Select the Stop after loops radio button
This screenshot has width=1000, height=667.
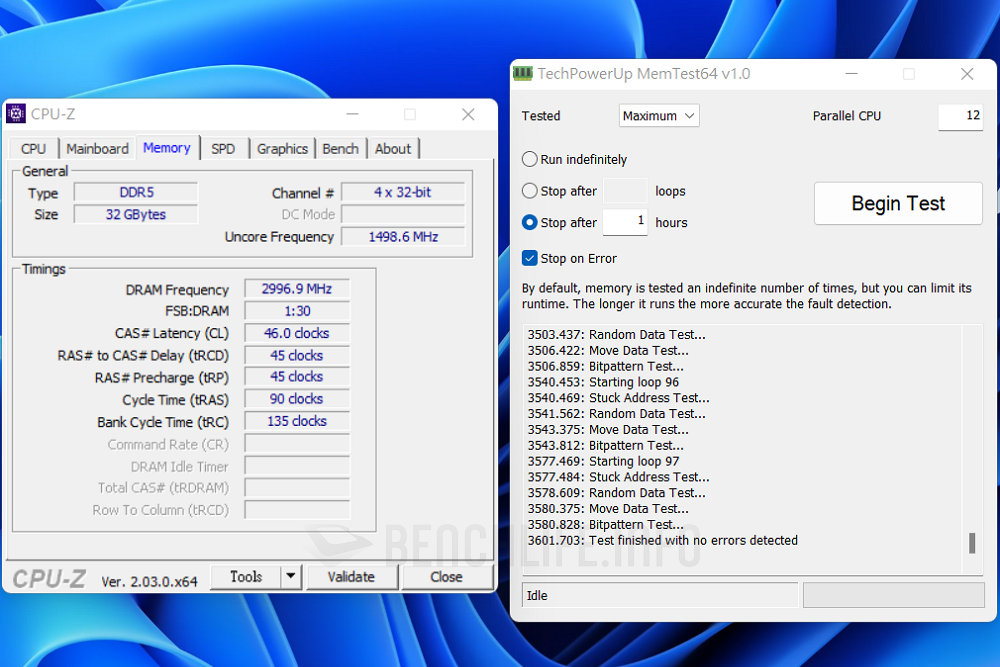530,191
